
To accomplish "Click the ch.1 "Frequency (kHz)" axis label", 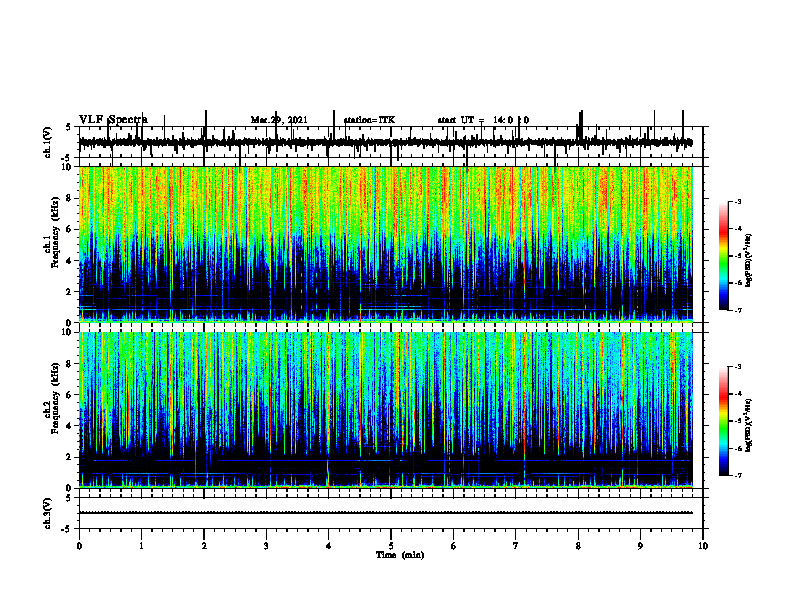I will (55, 232).
